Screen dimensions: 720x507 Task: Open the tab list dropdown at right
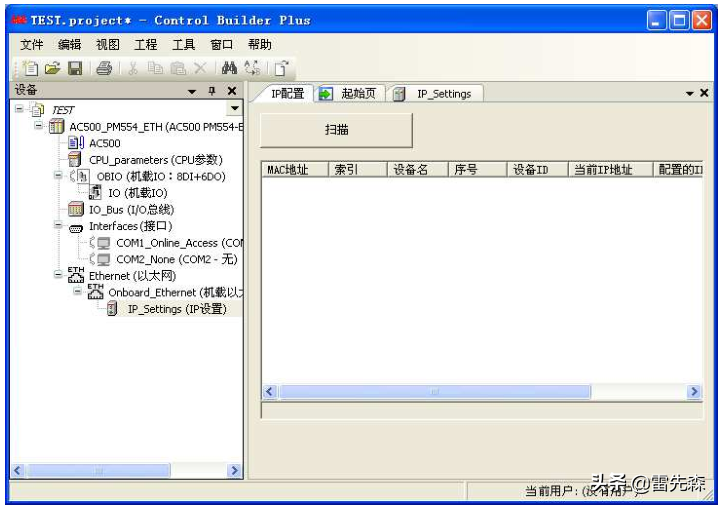pos(689,93)
